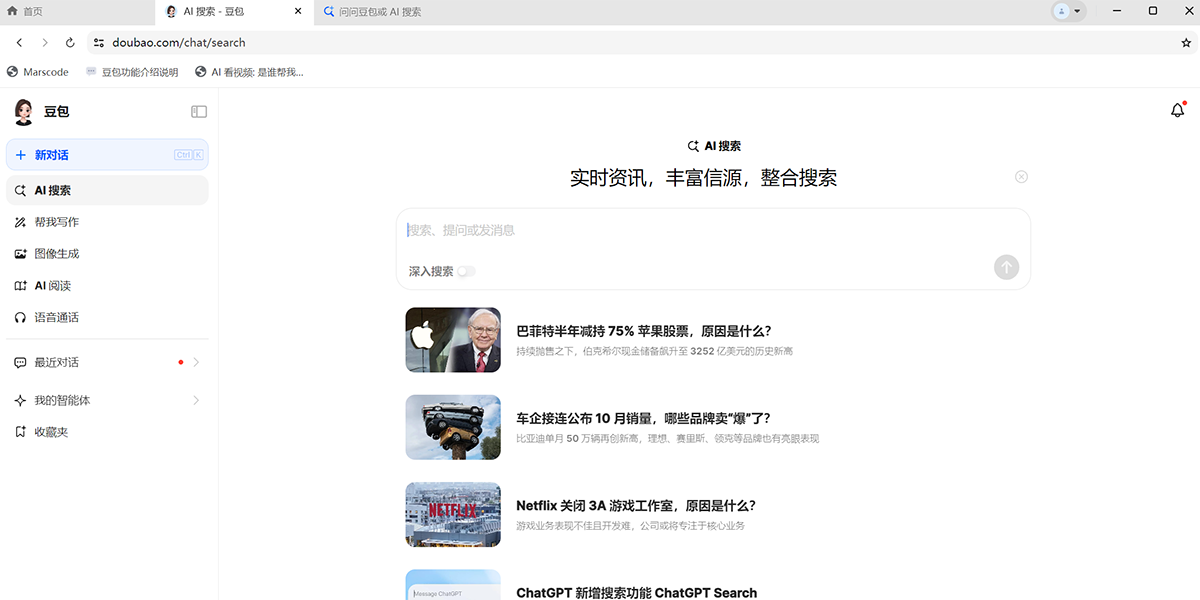This screenshot has height=600, width=1200.
Task: Bookmark this page with the star icon
Action: 1186,43
